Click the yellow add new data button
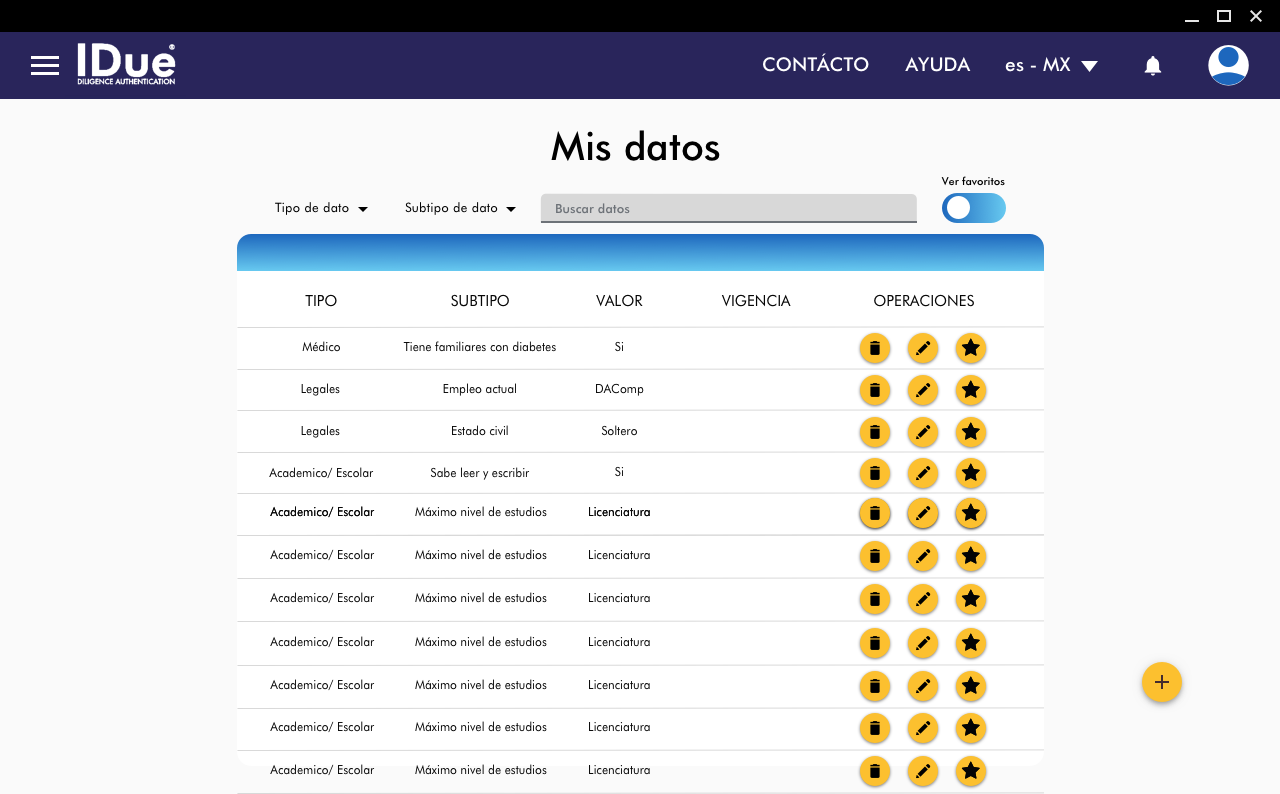Image resolution: width=1280 pixels, height=794 pixels. tap(1161, 682)
